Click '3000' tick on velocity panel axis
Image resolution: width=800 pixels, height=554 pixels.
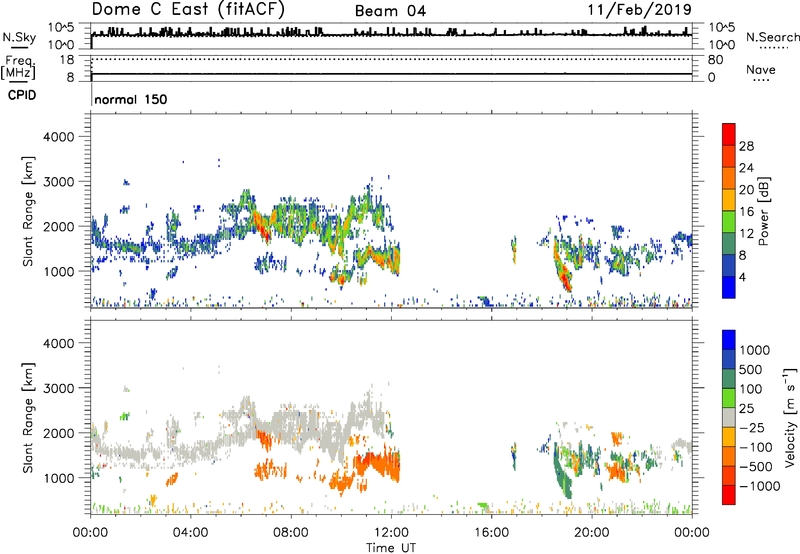58,388
